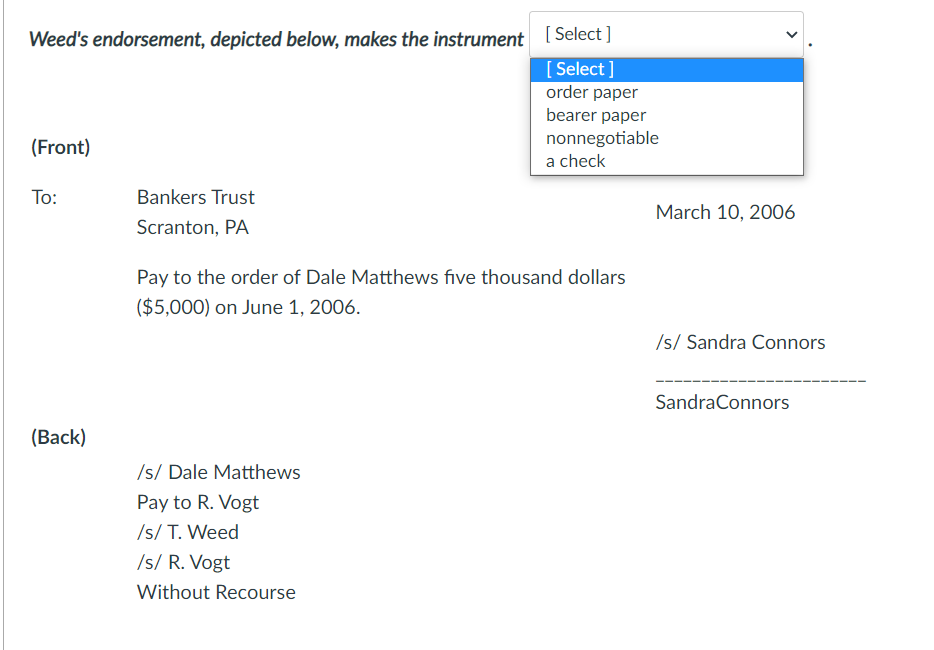Image resolution: width=934 pixels, height=650 pixels.
Task: Click the "/s/ T. Weed" endorsement
Action: pos(188,532)
